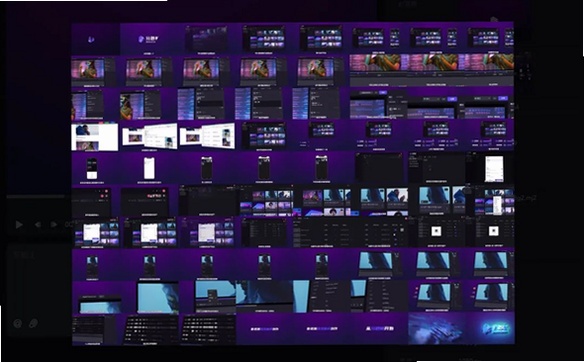Select the white document dialog thumbnail

(493, 169)
